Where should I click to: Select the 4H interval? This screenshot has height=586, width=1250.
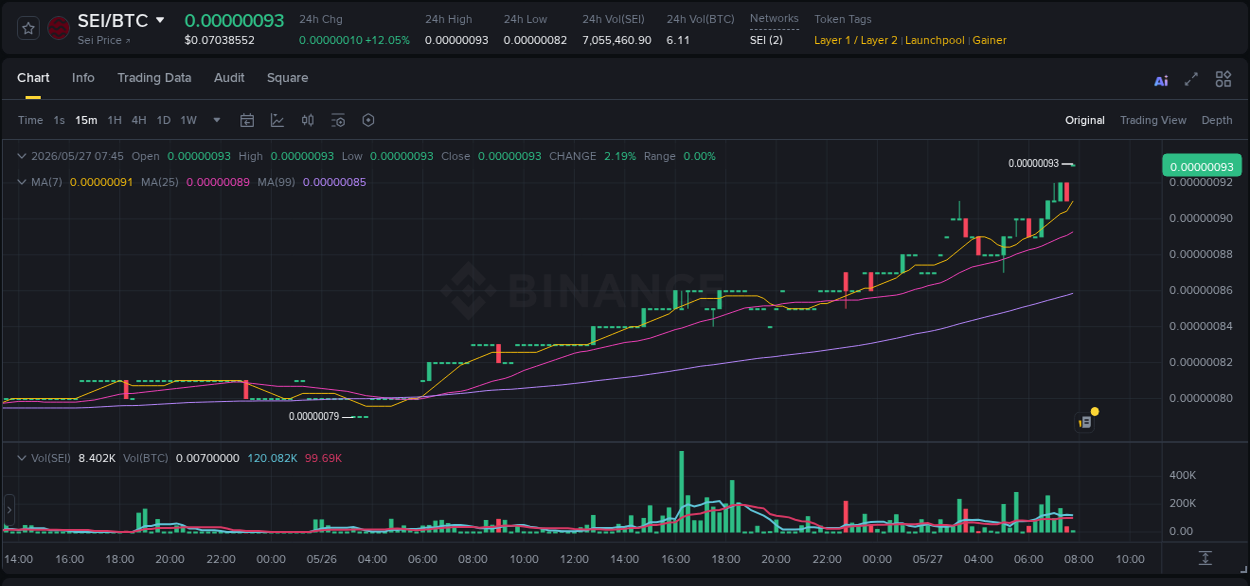click(x=138, y=120)
